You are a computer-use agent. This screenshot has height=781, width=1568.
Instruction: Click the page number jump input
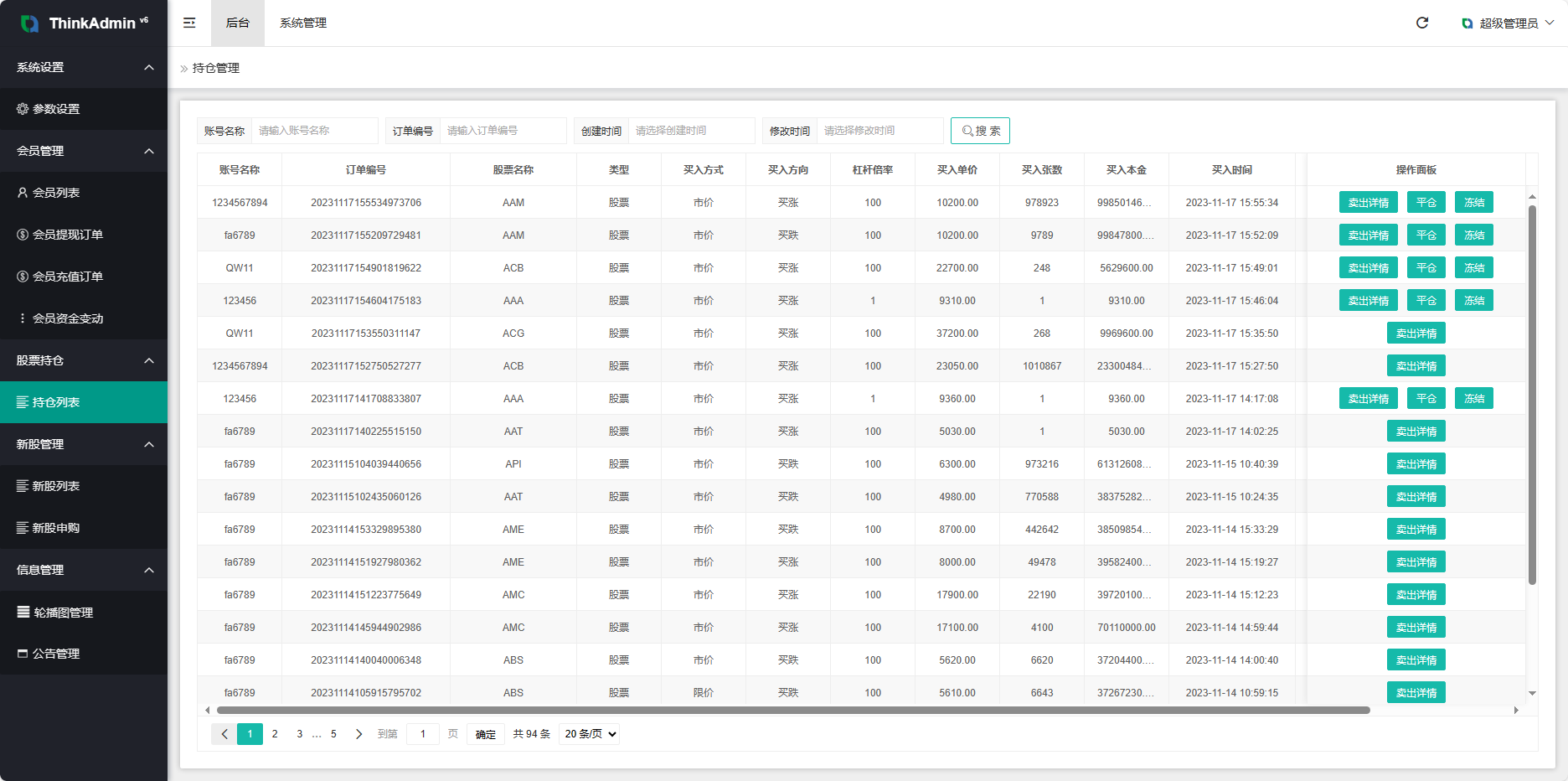(x=423, y=734)
